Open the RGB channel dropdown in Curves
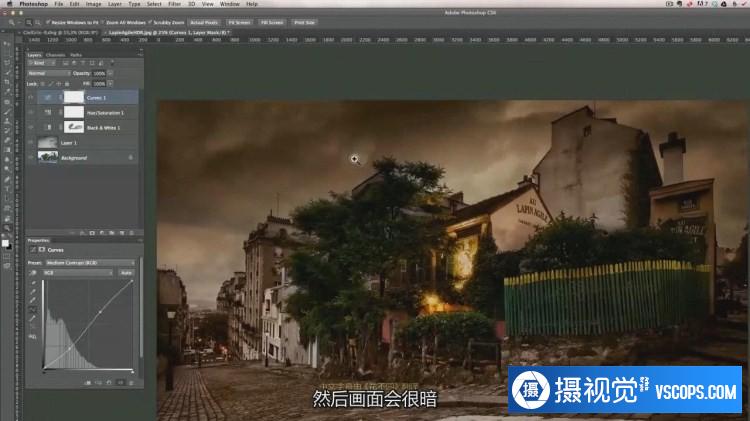This screenshot has height=421, width=750. [78, 273]
